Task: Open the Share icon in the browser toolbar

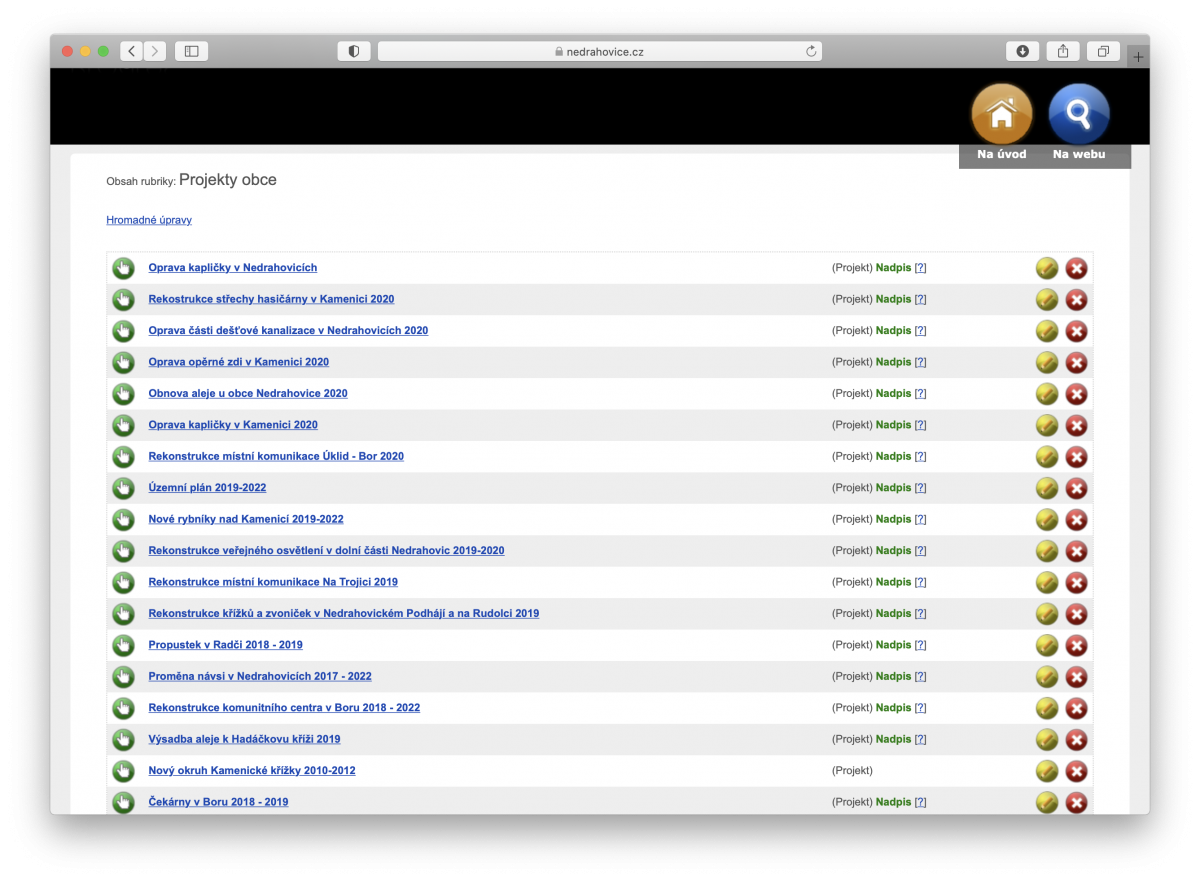Action: click(1062, 50)
